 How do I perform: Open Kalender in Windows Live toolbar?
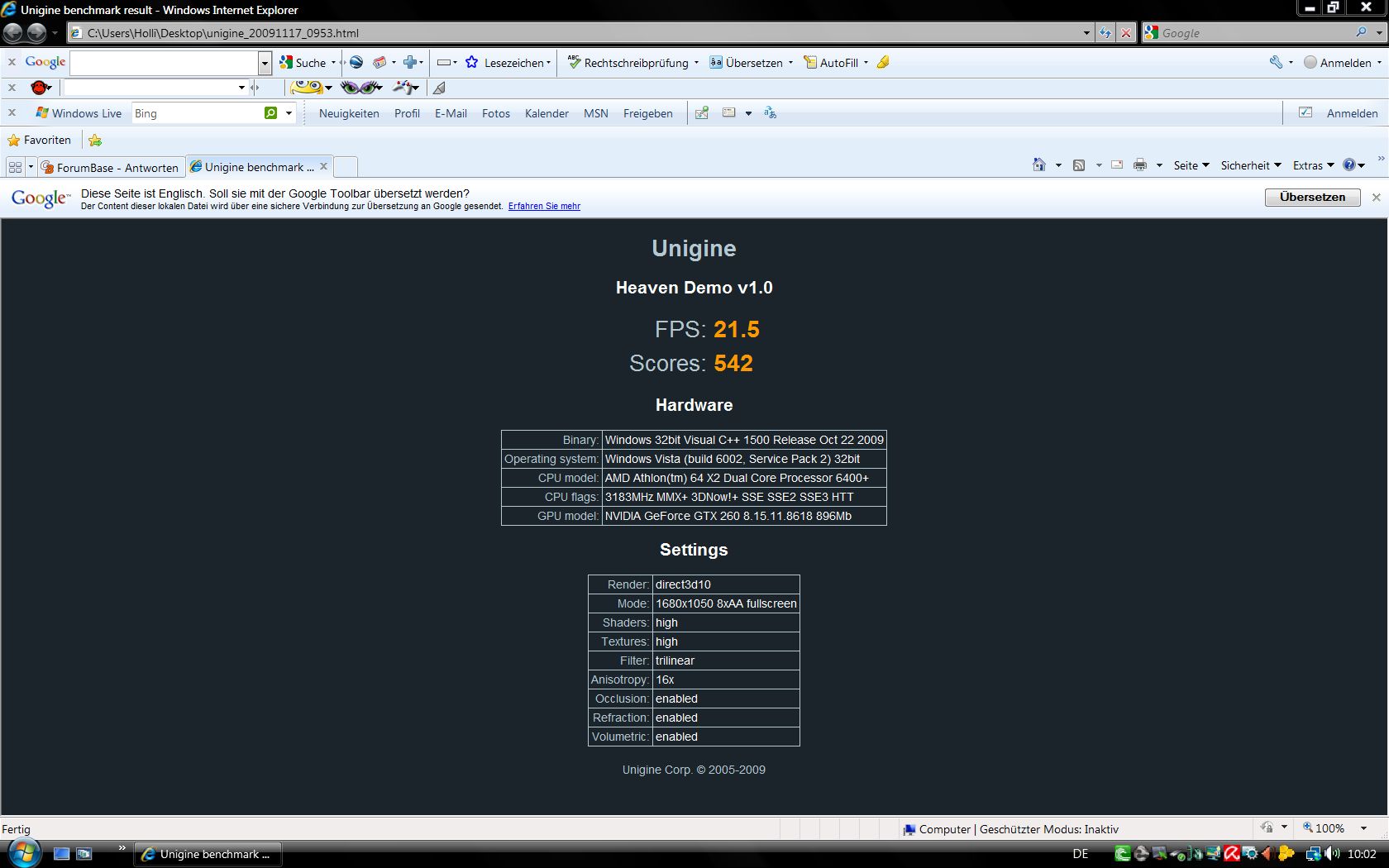(547, 113)
